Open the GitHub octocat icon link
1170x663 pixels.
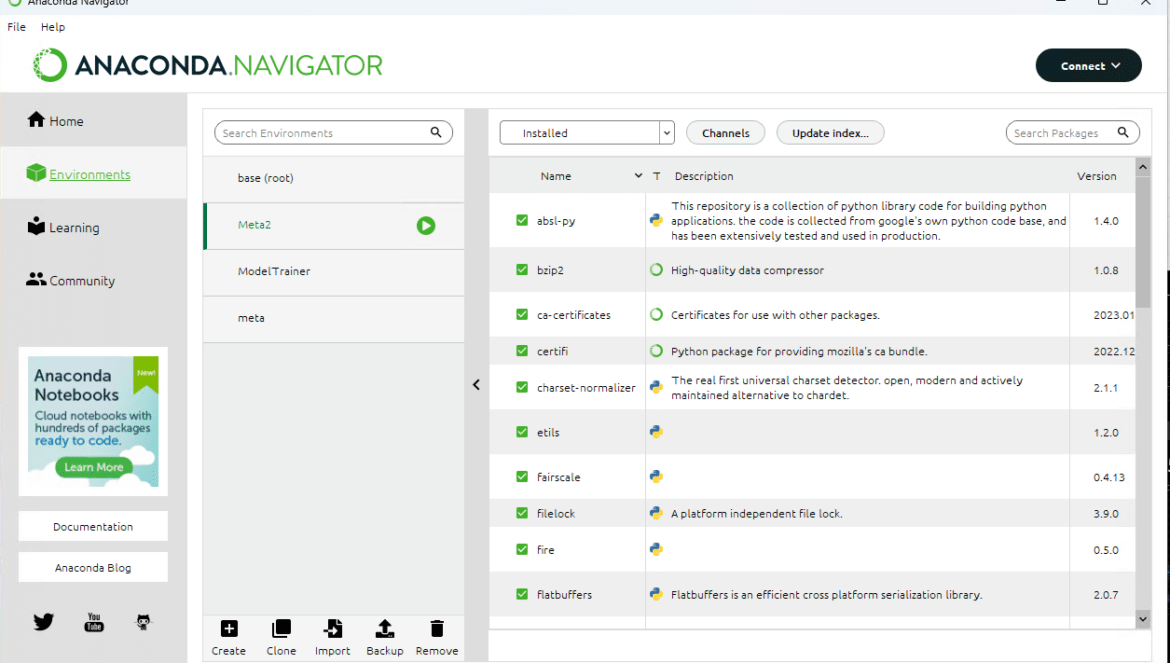point(143,621)
